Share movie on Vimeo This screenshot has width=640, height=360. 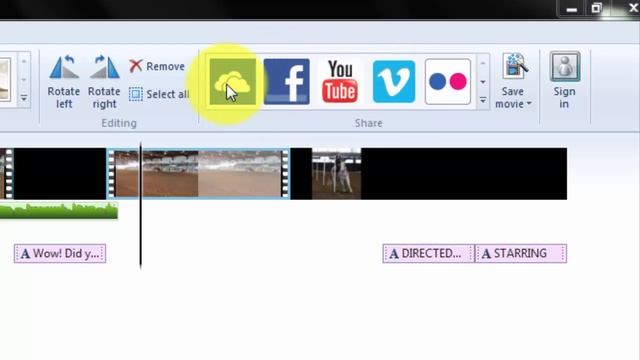coord(394,81)
